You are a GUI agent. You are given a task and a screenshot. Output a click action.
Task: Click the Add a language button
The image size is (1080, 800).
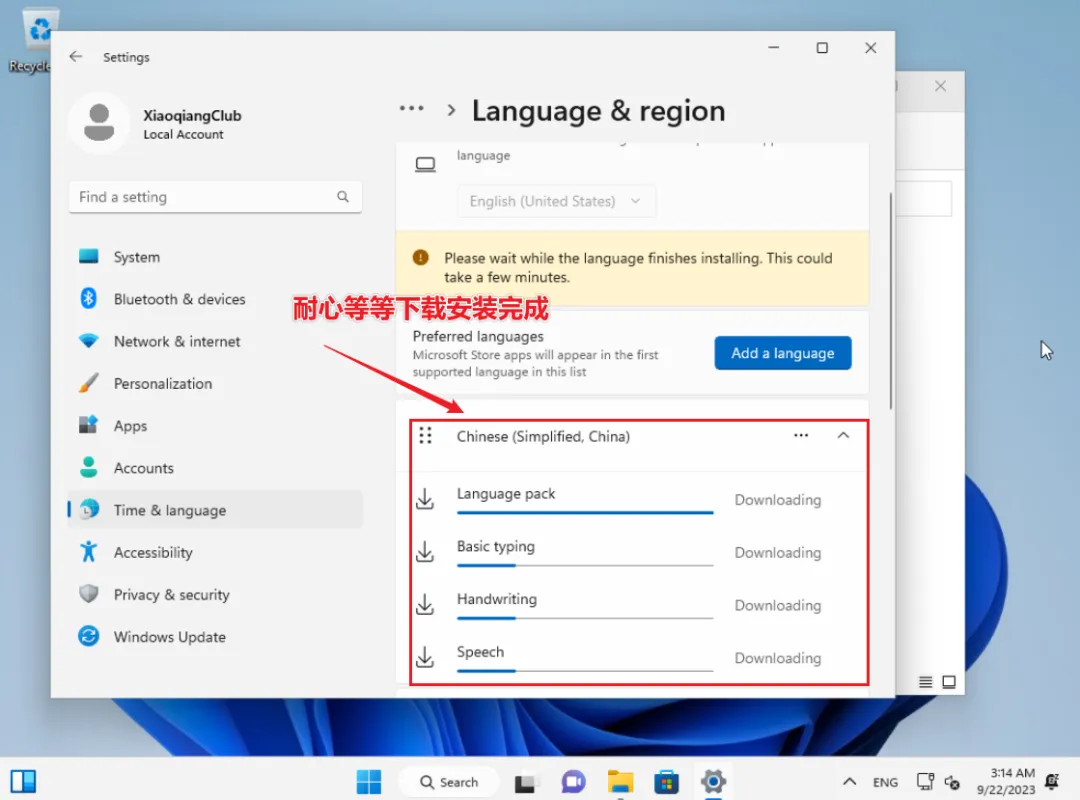click(x=783, y=353)
